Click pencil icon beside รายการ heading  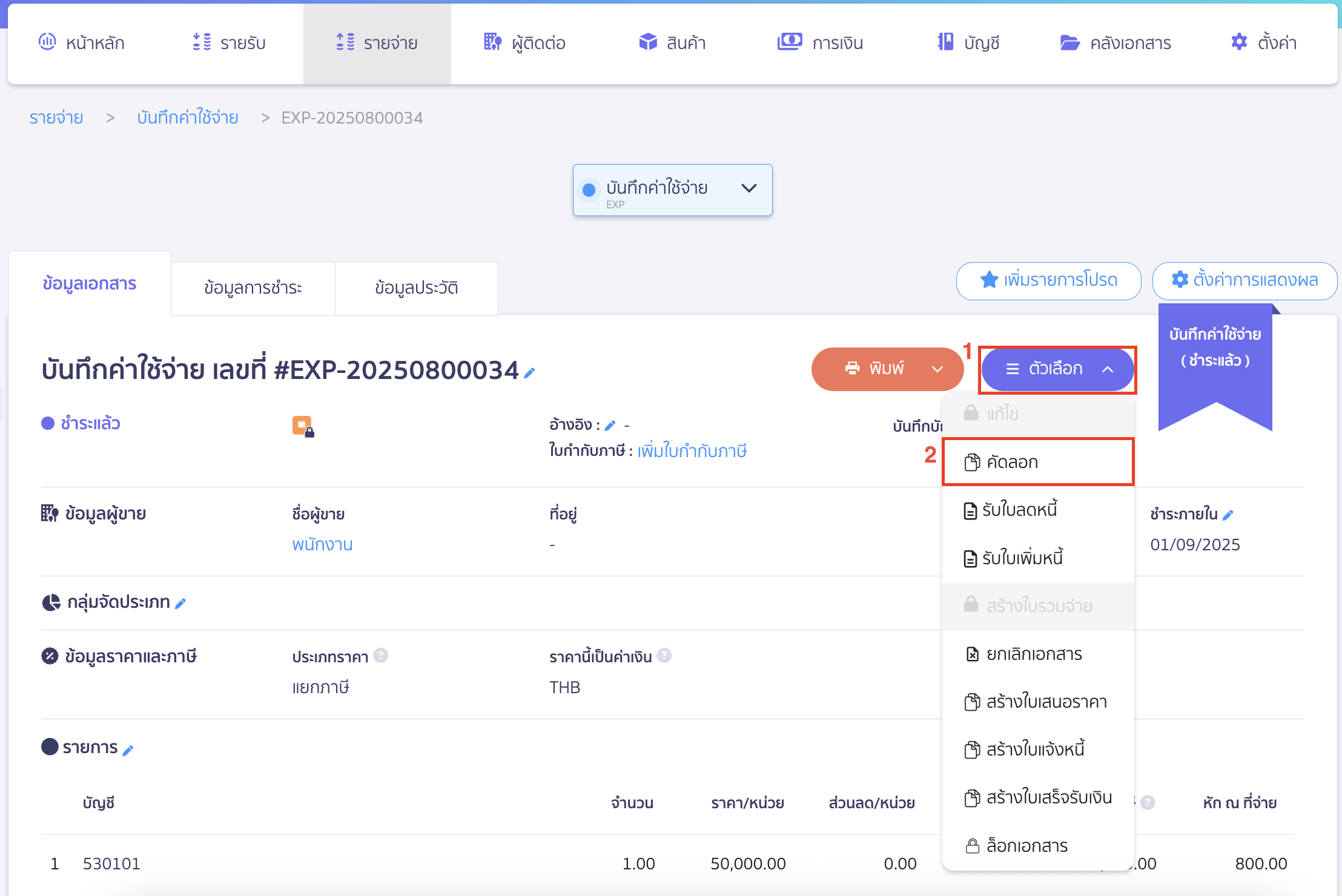click(x=128, y=750)
